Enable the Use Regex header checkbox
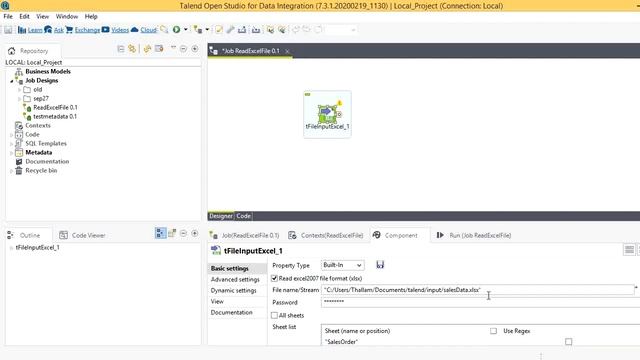The height and width of the screenshot is (360, 640). coord(493,331)
